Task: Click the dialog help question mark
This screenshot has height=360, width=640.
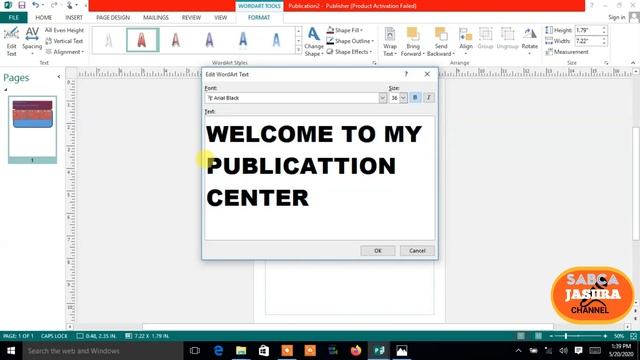Action: click(x=406, y=74)
